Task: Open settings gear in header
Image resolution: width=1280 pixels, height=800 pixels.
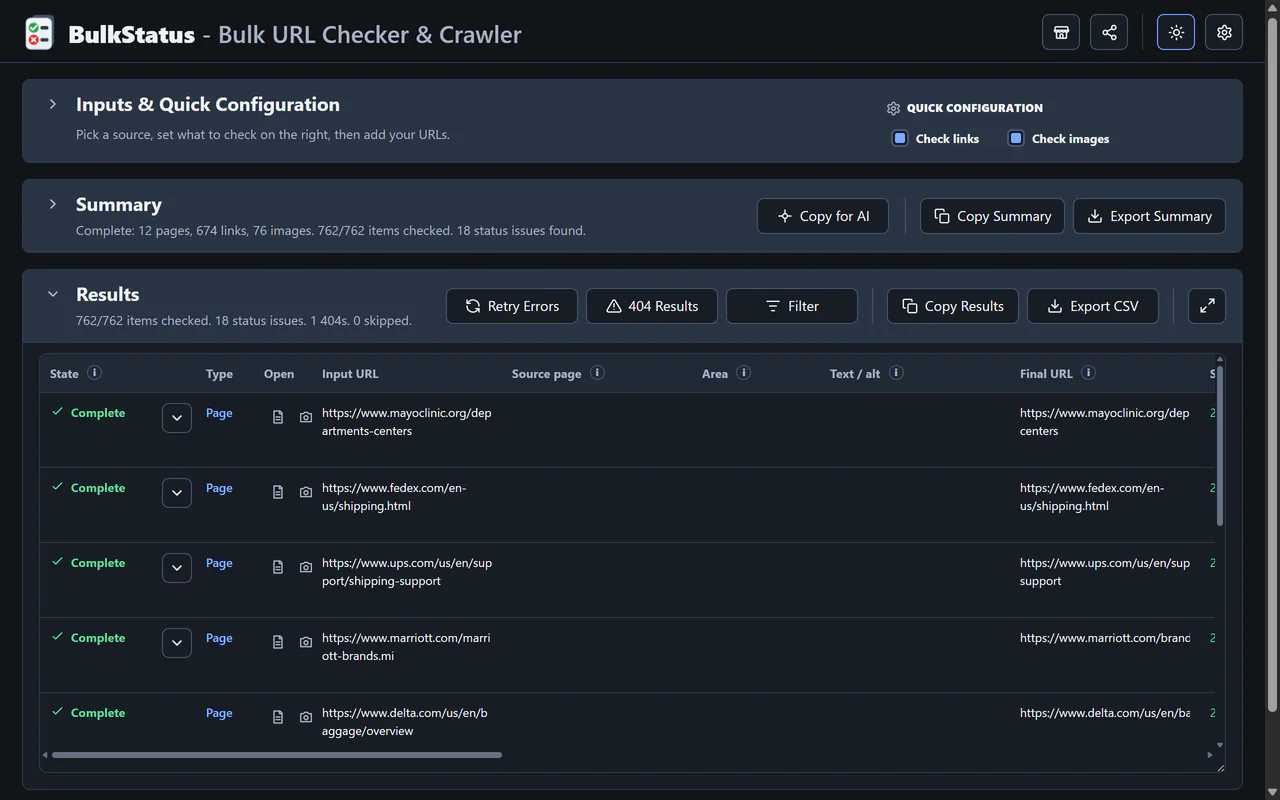Action: click(1224, 33)
